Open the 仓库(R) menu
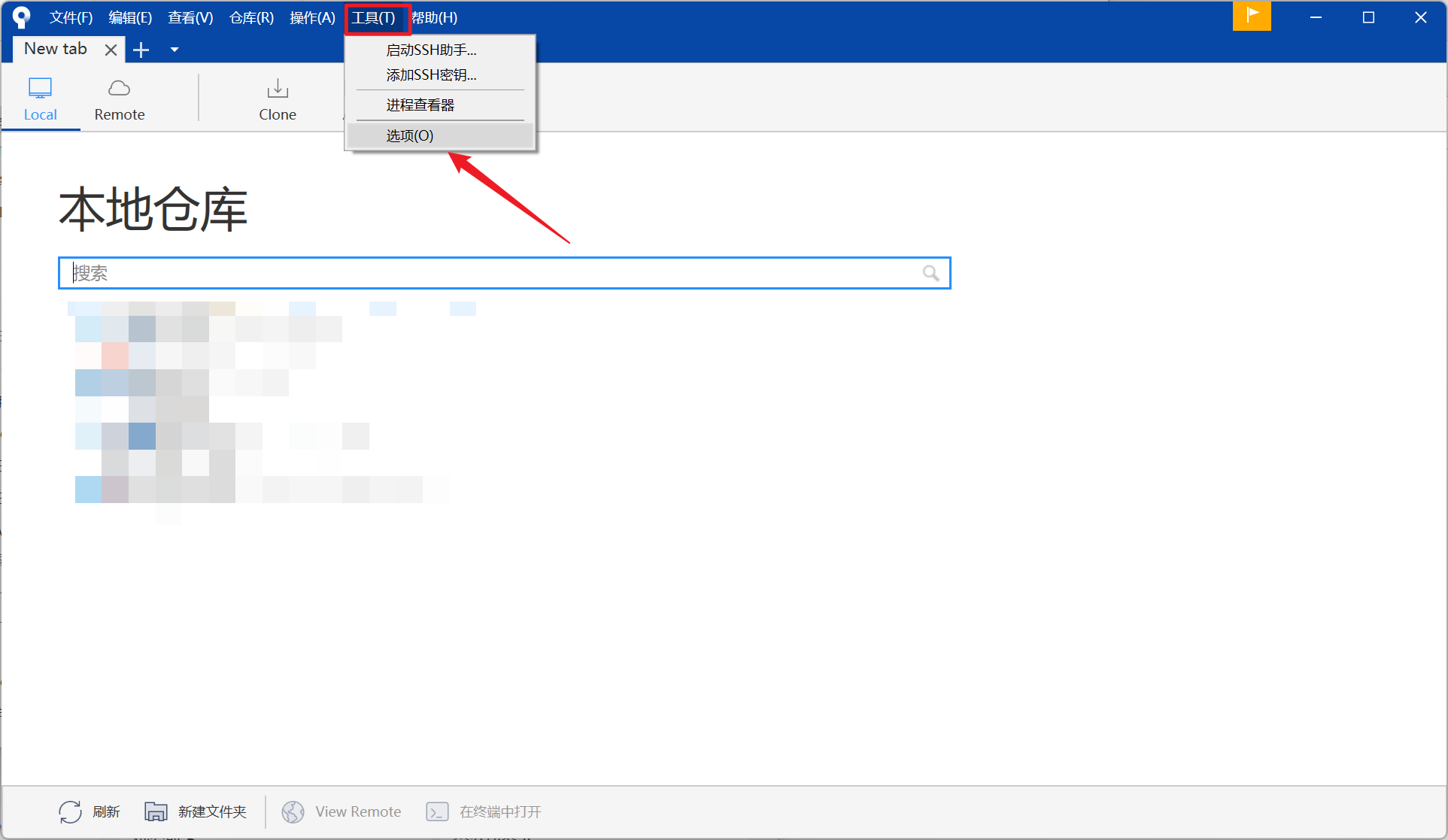 pos(251,17)
